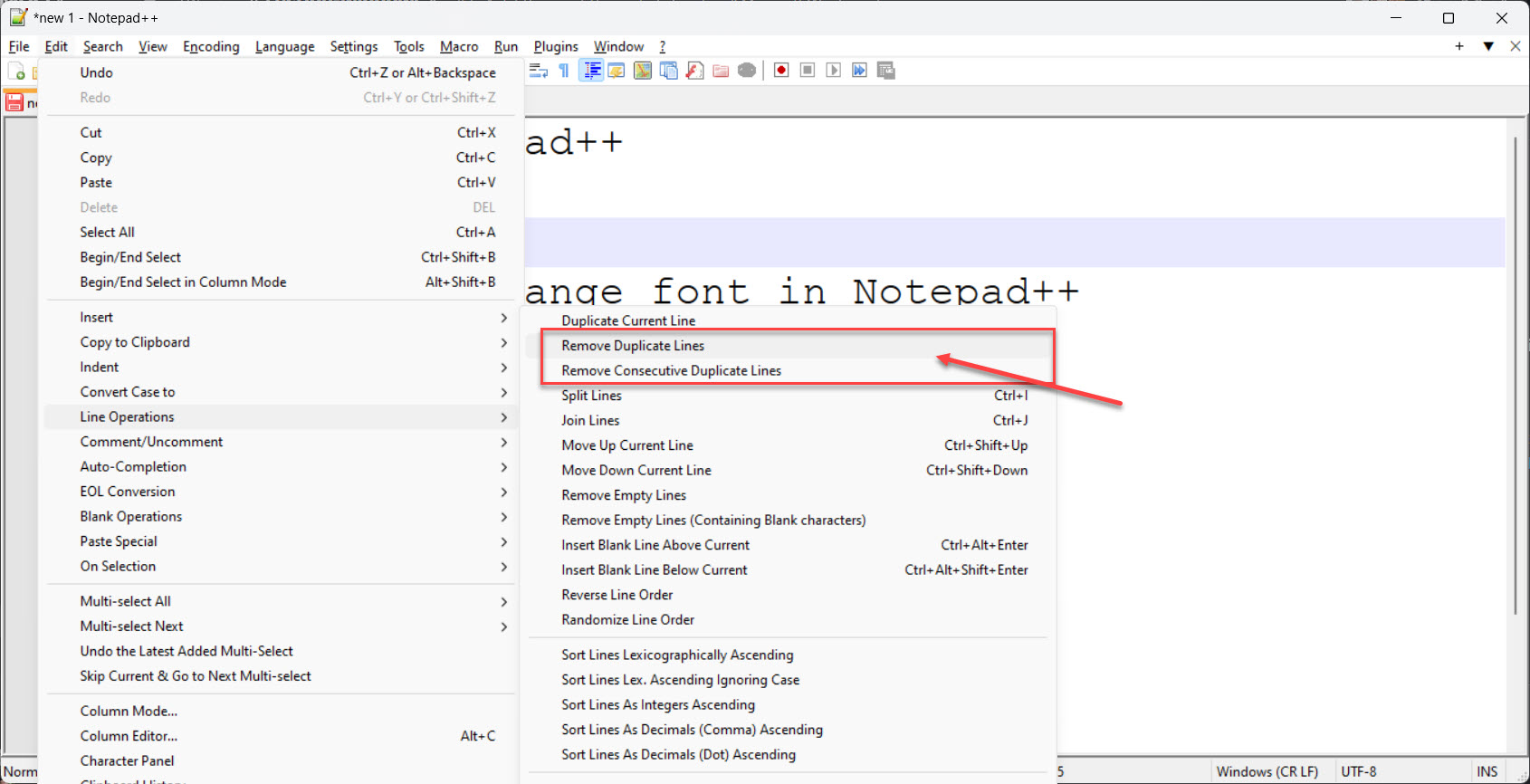Click UTF-8 encoding in status bar
The image size is (1530, 784).
(1359, 771)
